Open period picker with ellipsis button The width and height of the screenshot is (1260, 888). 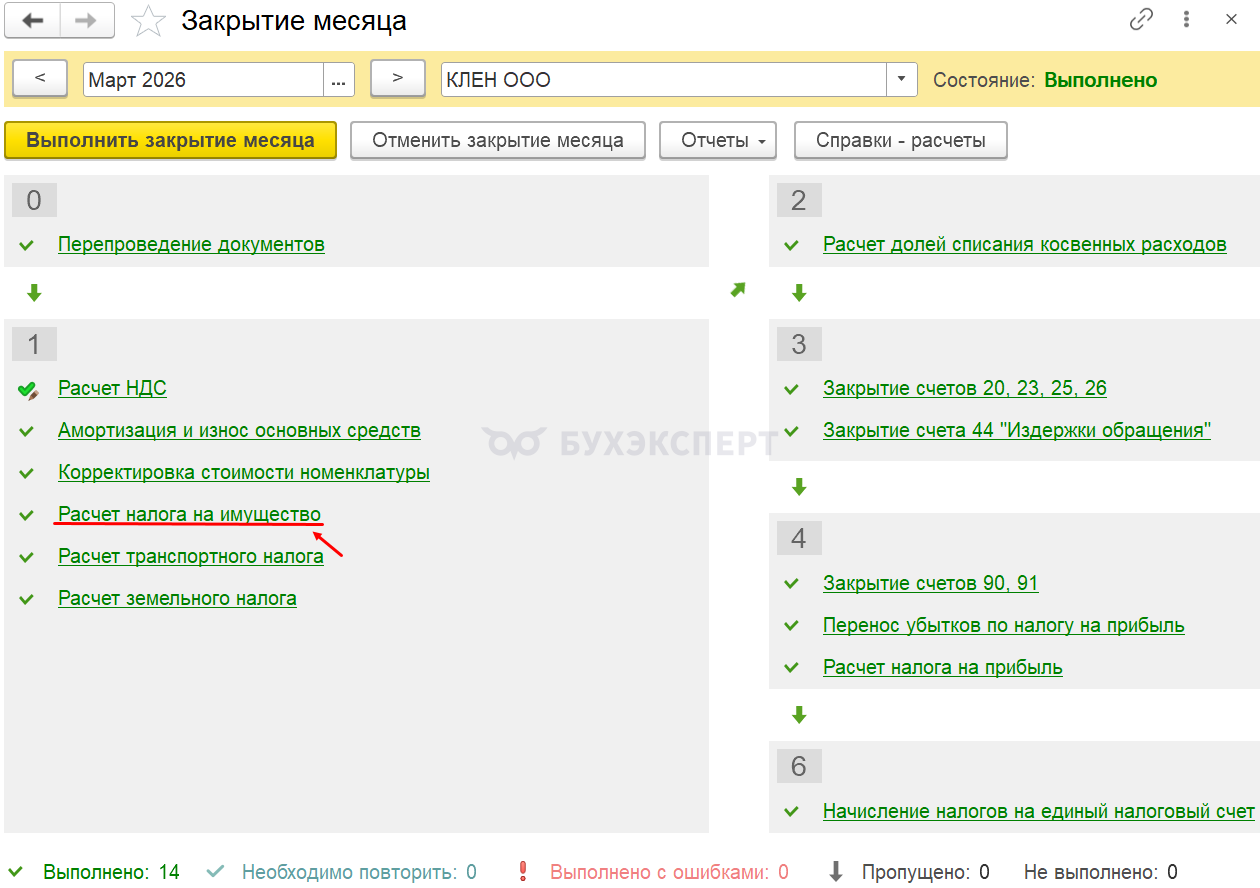coord(339,80)
